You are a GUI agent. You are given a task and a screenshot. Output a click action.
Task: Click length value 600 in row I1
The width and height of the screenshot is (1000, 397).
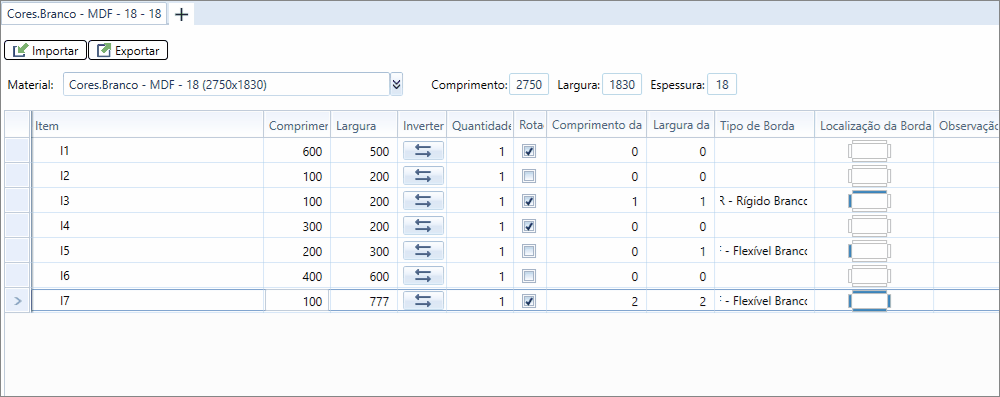click(297, 151)
